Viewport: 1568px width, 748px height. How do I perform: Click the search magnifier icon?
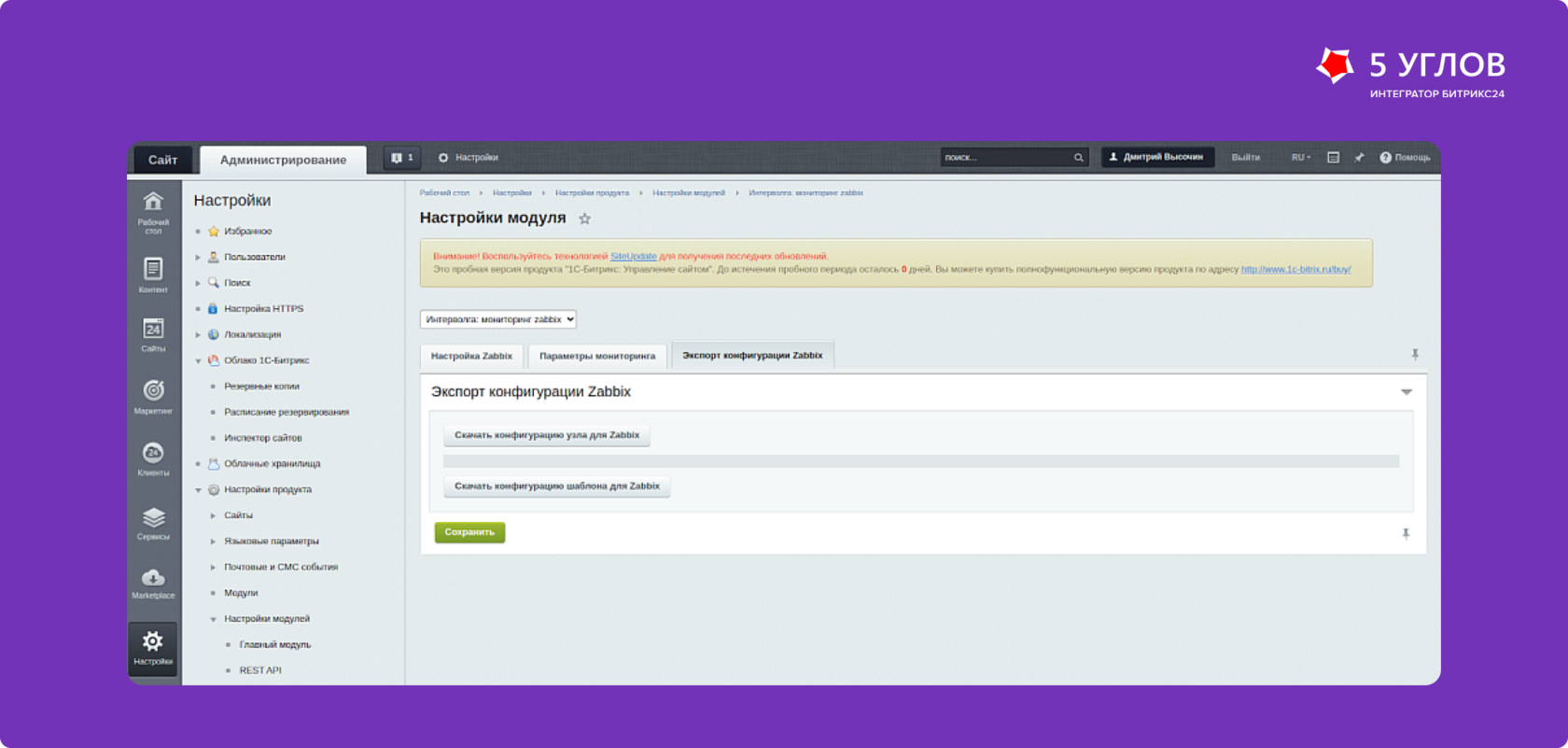coord(1078,158)
